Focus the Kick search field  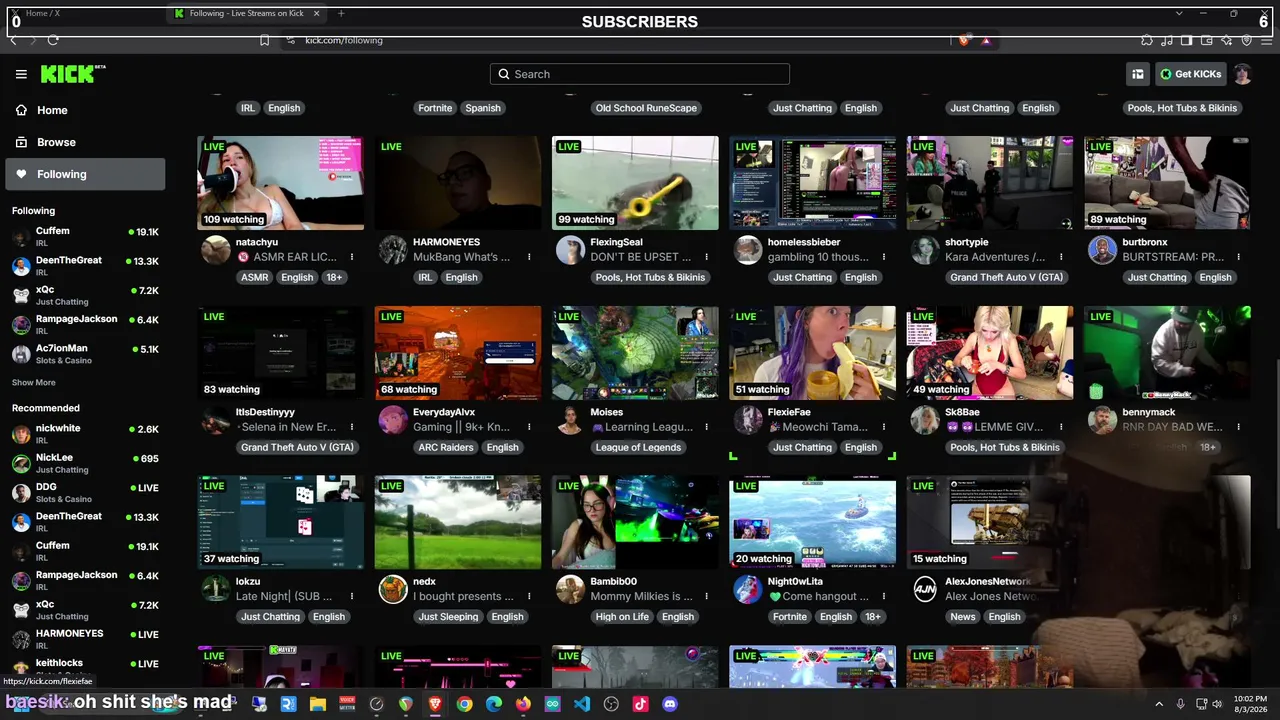(x=640, y=74)
